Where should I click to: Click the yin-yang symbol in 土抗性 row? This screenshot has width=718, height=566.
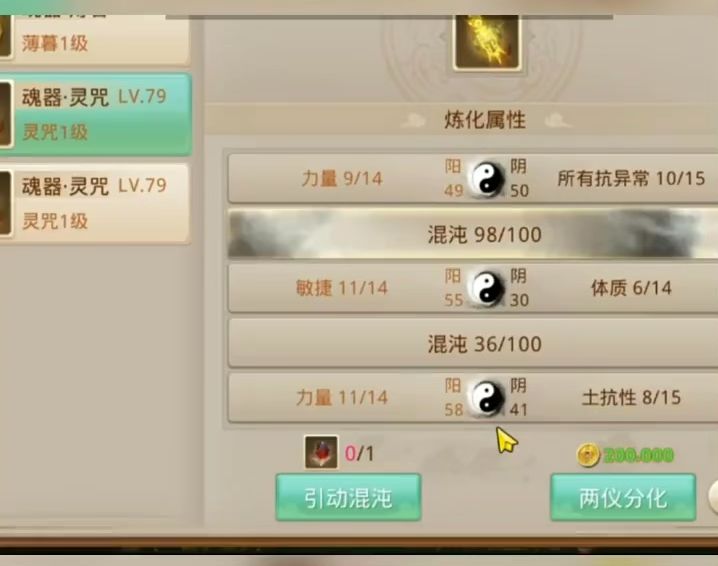pos(486,397)
